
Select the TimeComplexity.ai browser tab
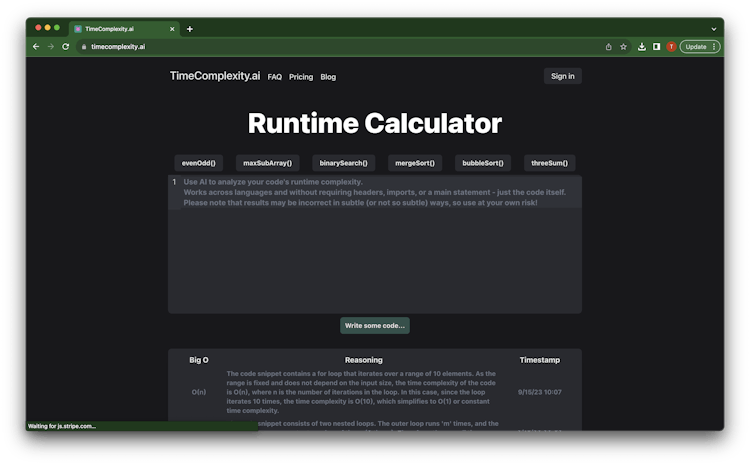pyautogui.click(x=124, y=29)
